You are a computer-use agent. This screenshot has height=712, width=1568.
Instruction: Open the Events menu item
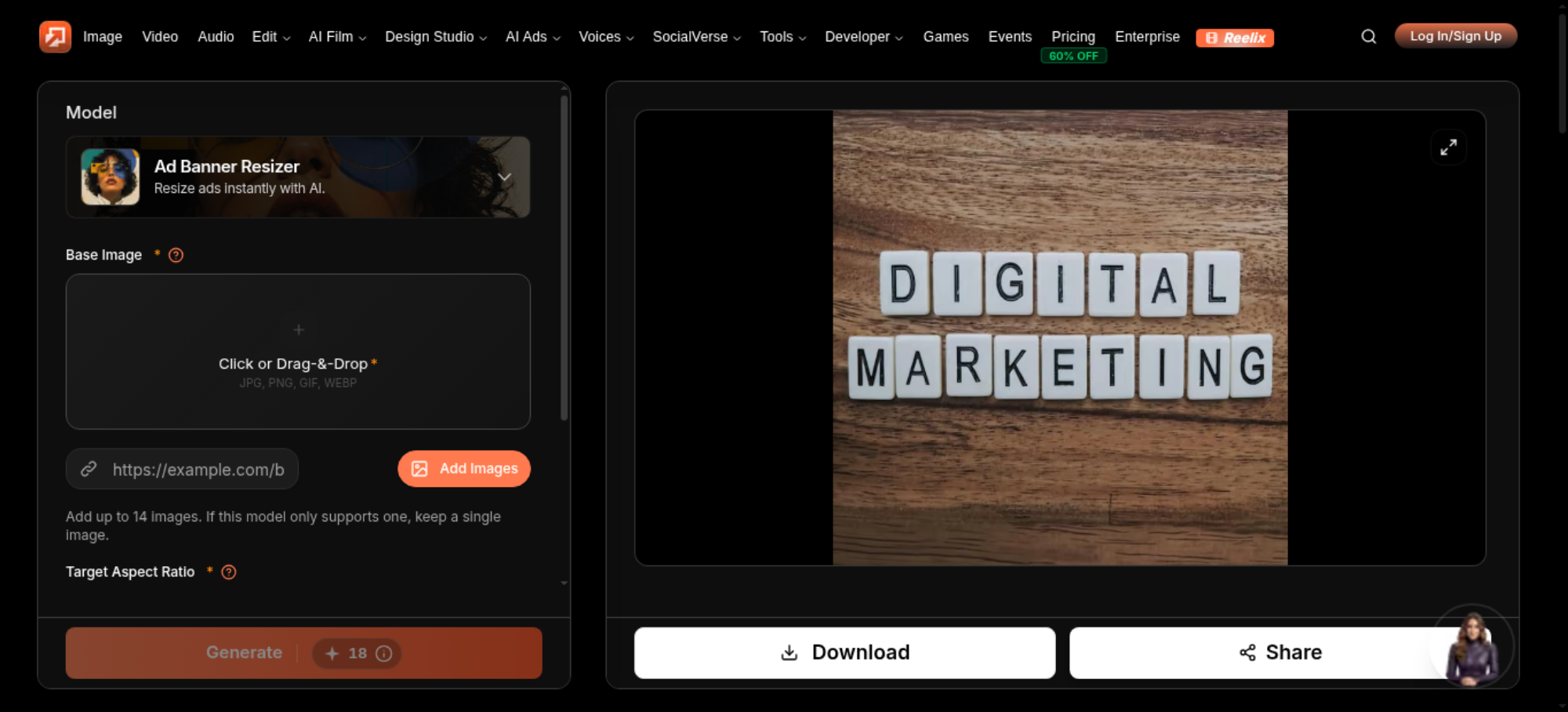point(1010,37)
